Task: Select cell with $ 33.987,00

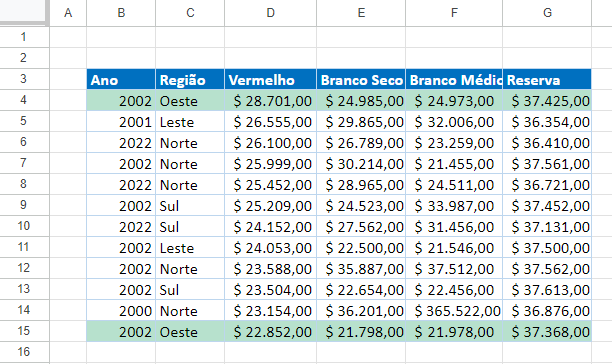Action: tap(454, 206)
